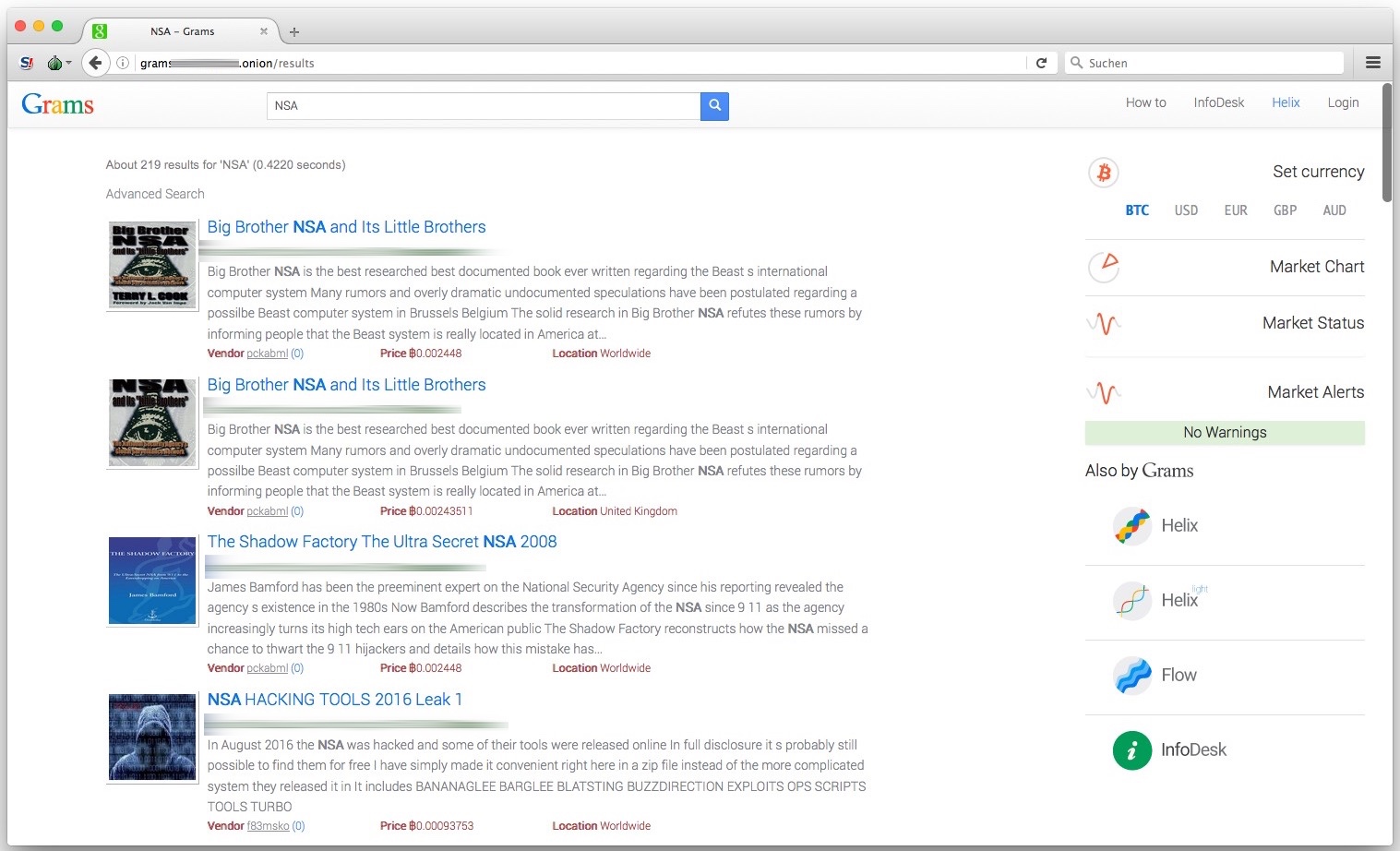Open the Helix light icon
Screen dimensions: 1400x851
click(1132, 601)
